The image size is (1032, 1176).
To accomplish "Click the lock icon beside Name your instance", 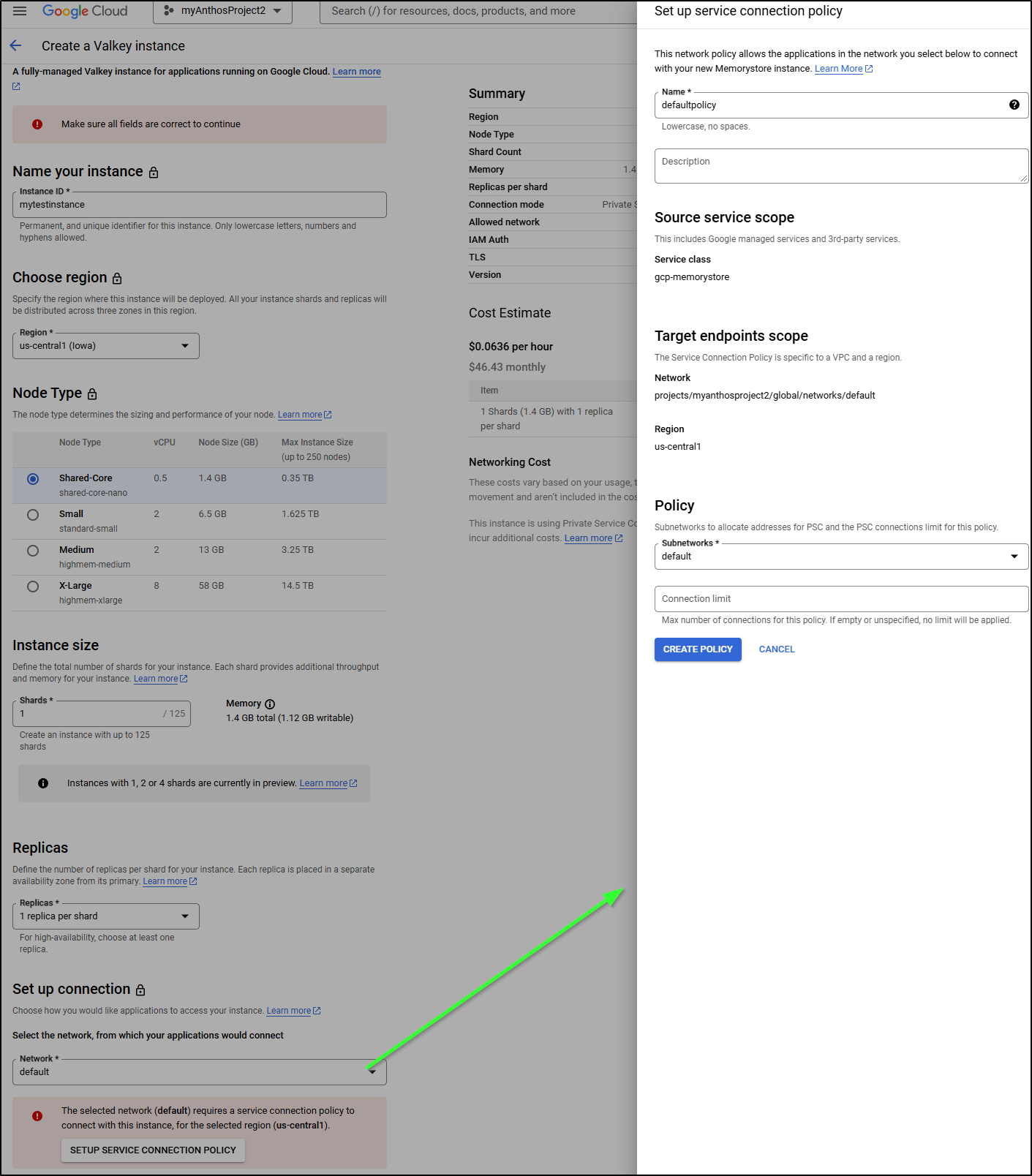I will coord(154,172).
